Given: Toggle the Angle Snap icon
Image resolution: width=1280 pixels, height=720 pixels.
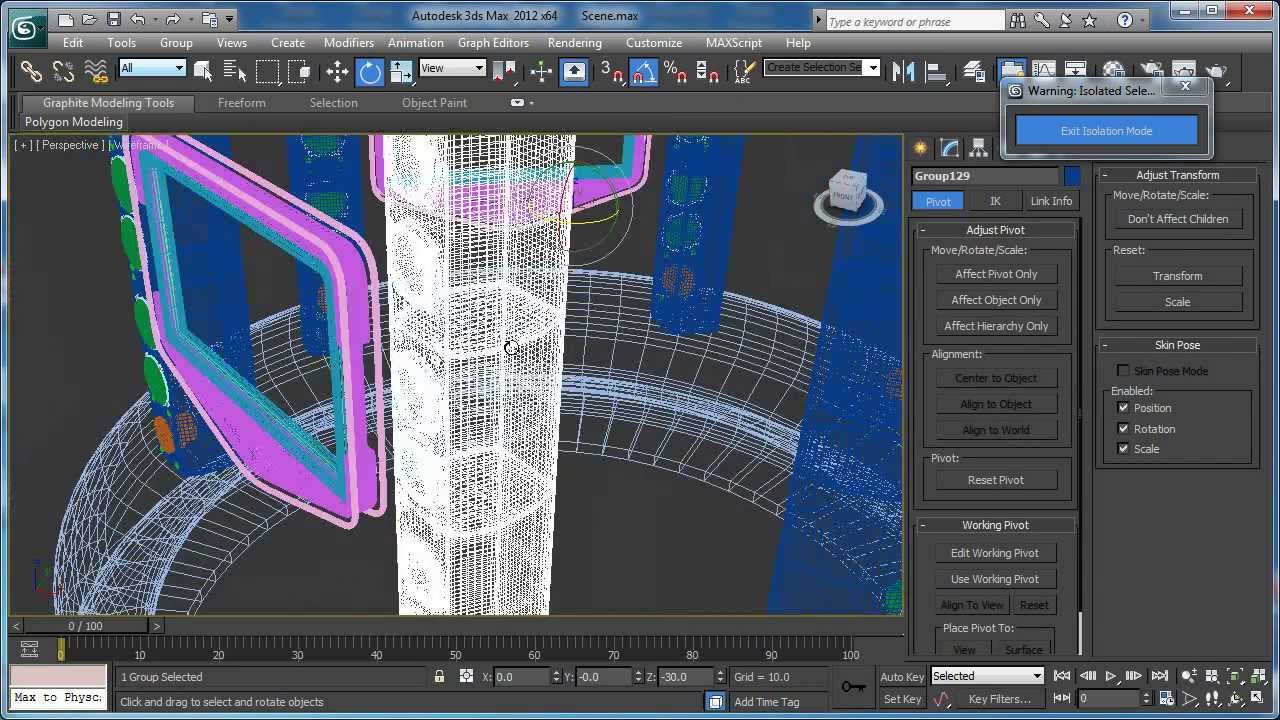Looking at the screenshot, I should coord(644,71).
